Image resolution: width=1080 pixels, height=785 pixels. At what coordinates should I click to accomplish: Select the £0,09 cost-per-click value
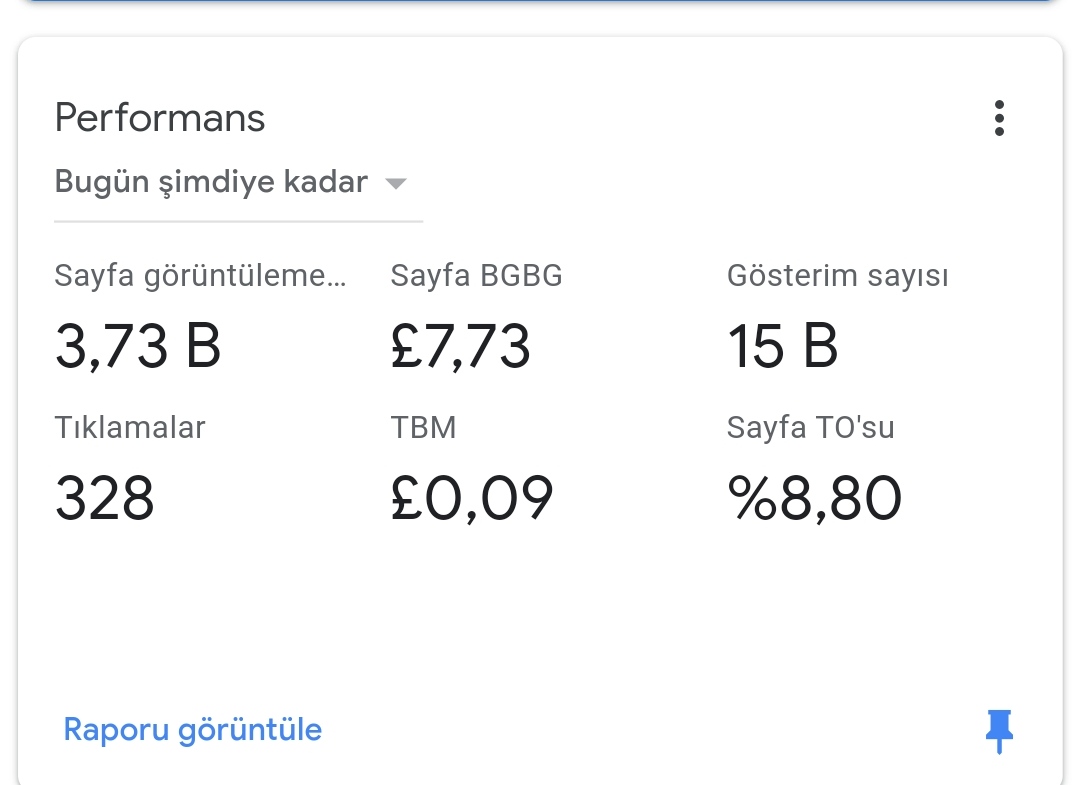[472, 499]
